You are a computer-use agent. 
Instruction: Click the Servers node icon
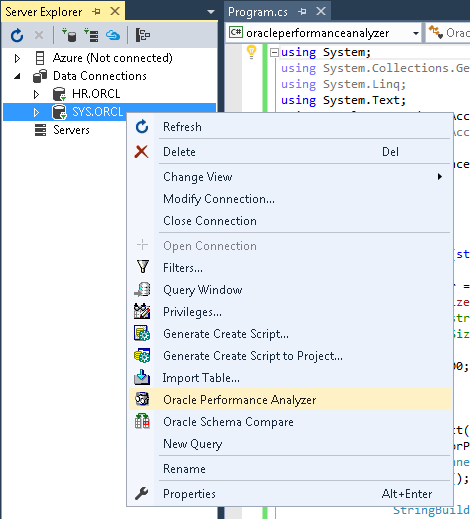tap(40, 130)
